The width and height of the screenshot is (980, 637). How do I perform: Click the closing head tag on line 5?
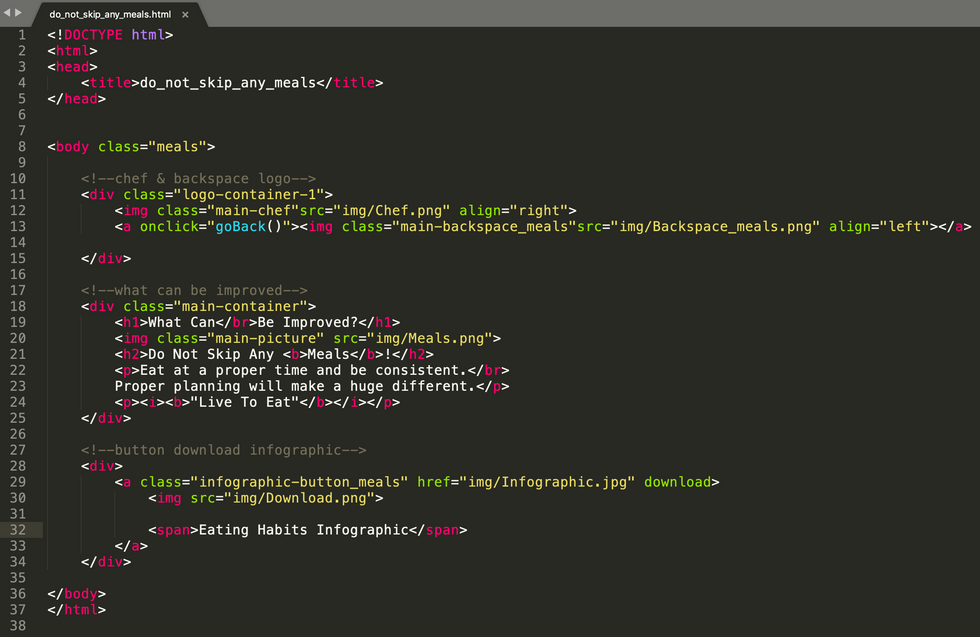click(x=76, y=99)
